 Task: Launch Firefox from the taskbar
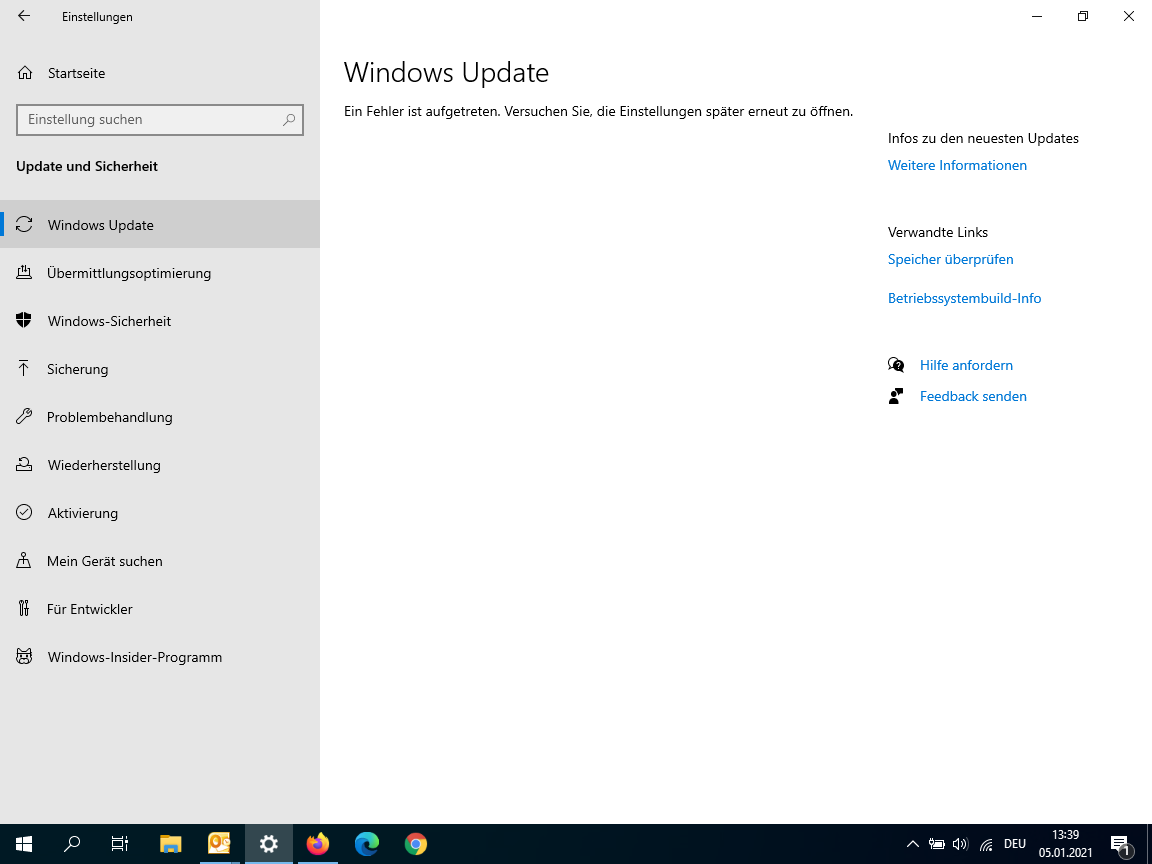point(317,844)
